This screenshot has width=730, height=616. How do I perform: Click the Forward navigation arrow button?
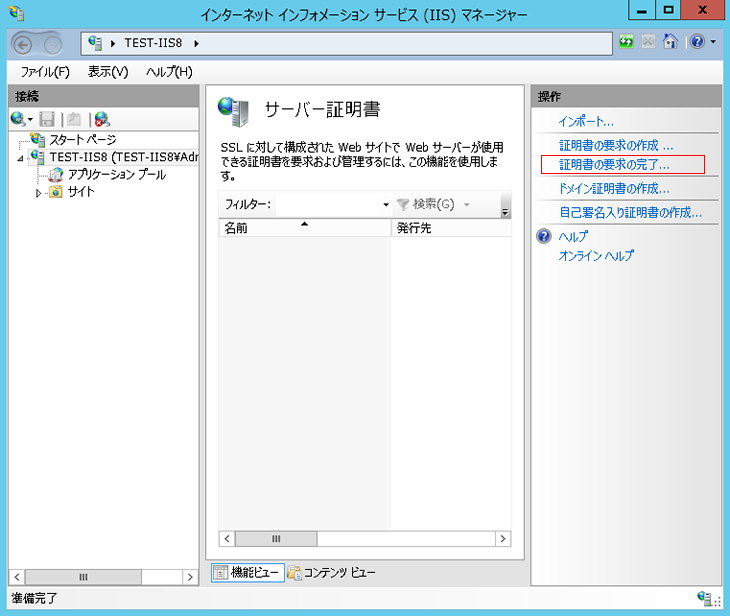pyautogui.click(x=53, y=45)
